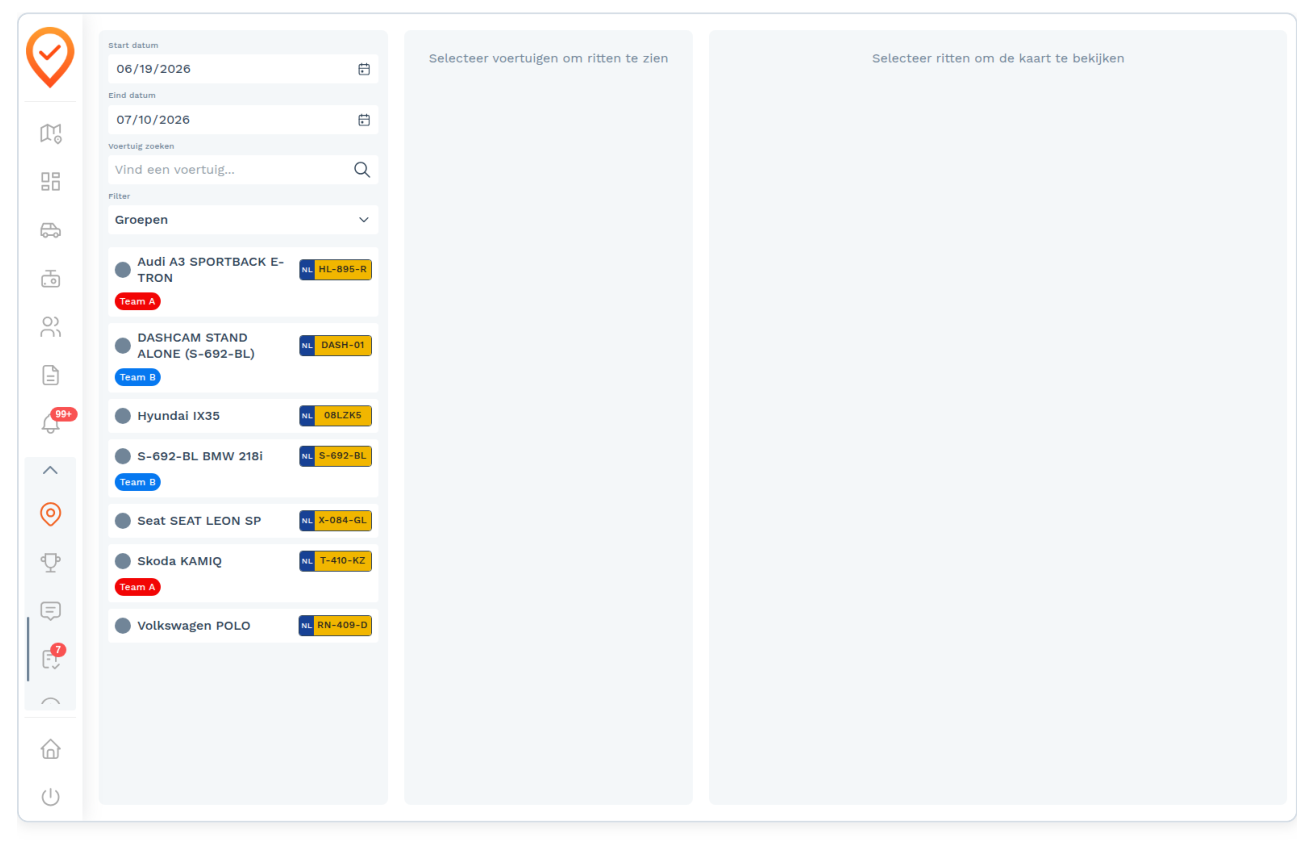1314x843 pixels.
Task: Click the Team A tag under Audi A3
Action: coord(138,301)
